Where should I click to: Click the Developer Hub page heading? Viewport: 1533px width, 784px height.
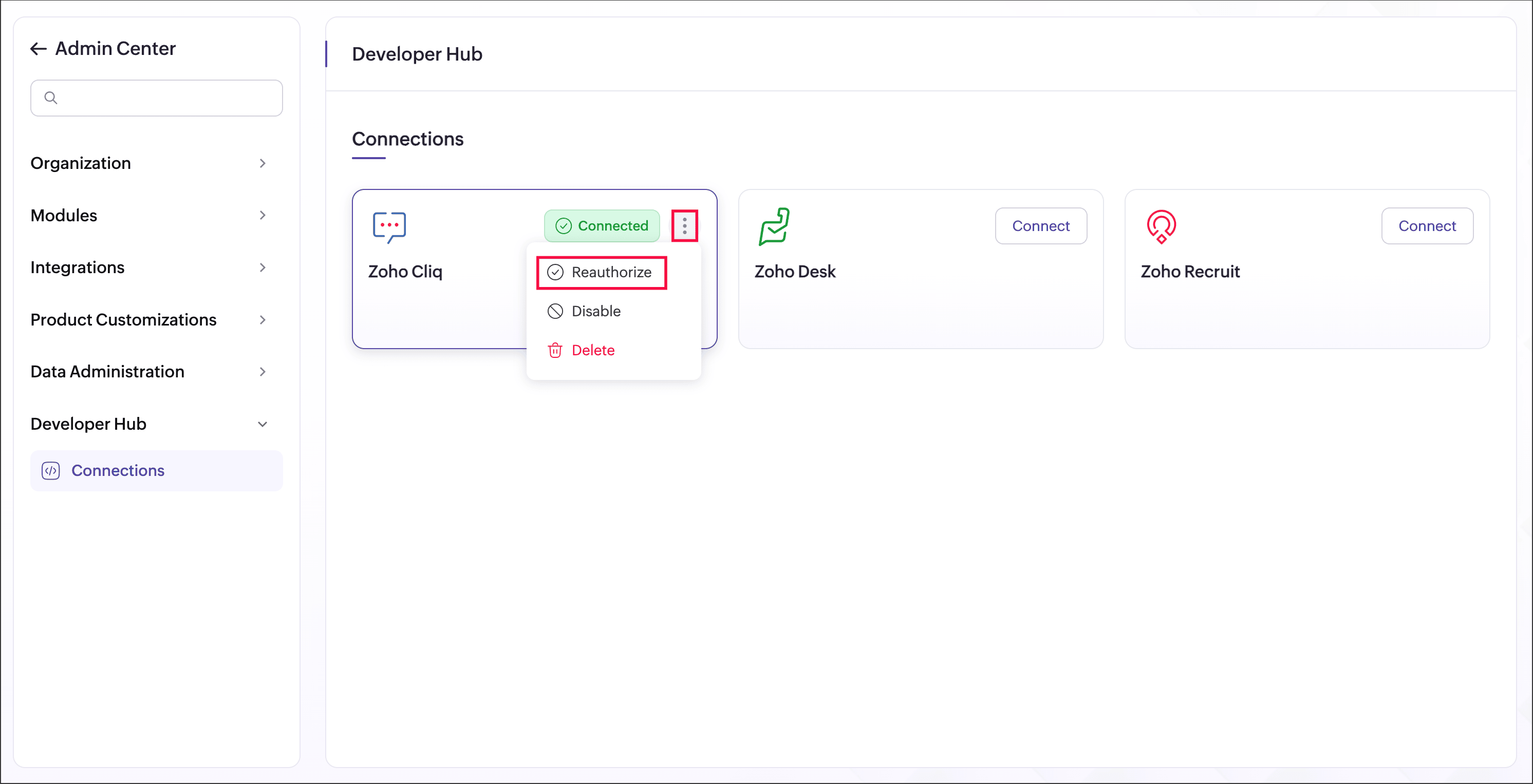[417, 54]
